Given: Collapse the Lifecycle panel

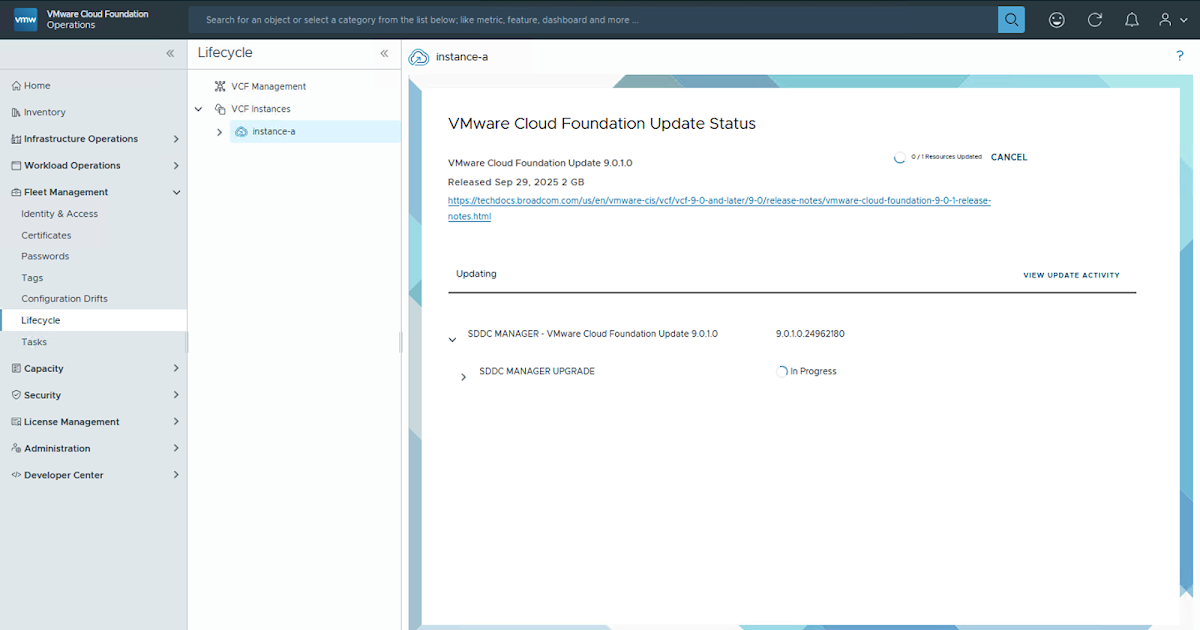Looking at the screenshot, I should click(x=384, y=53).
